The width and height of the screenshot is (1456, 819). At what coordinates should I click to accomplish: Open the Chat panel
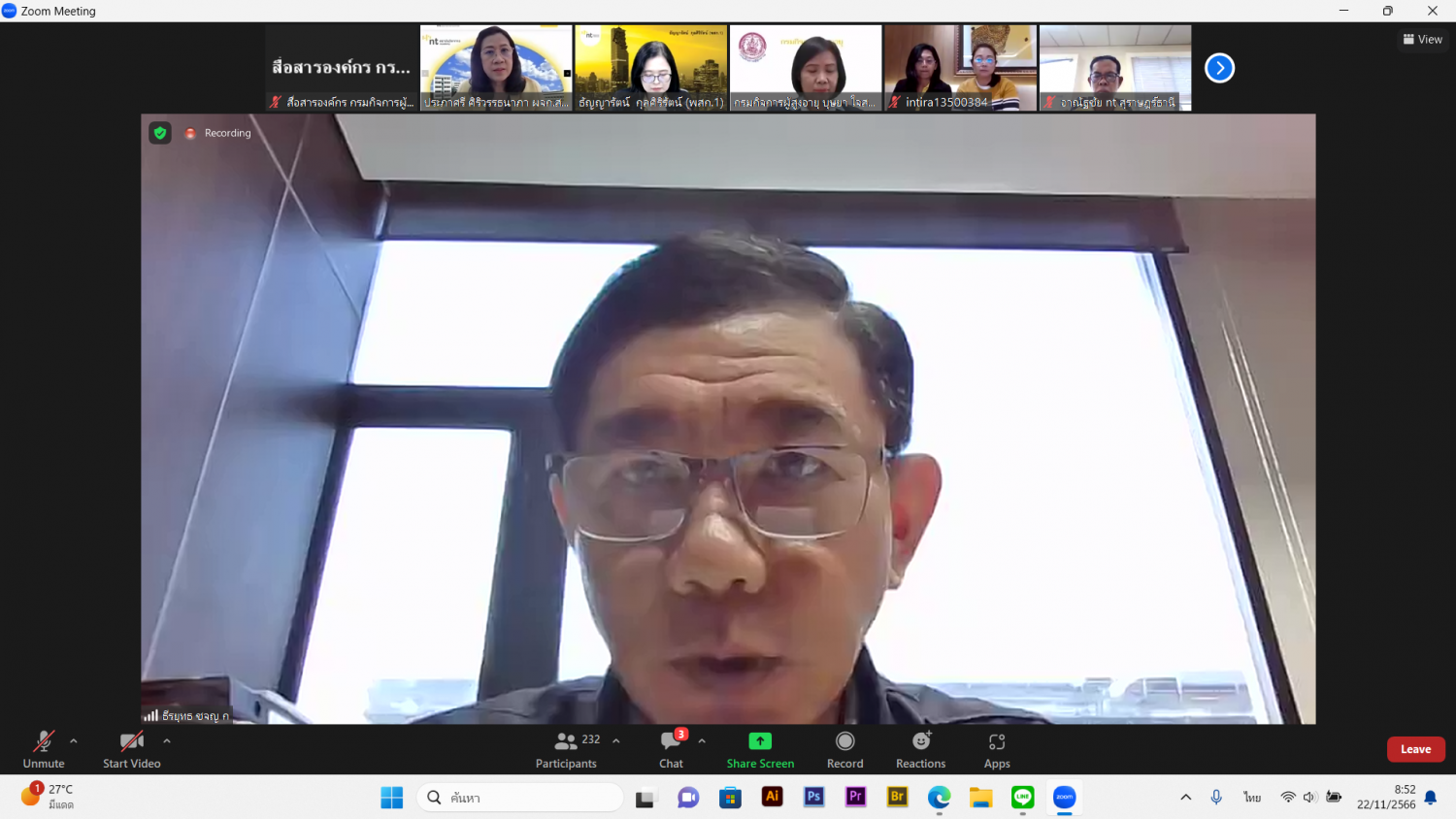[672, 749]
